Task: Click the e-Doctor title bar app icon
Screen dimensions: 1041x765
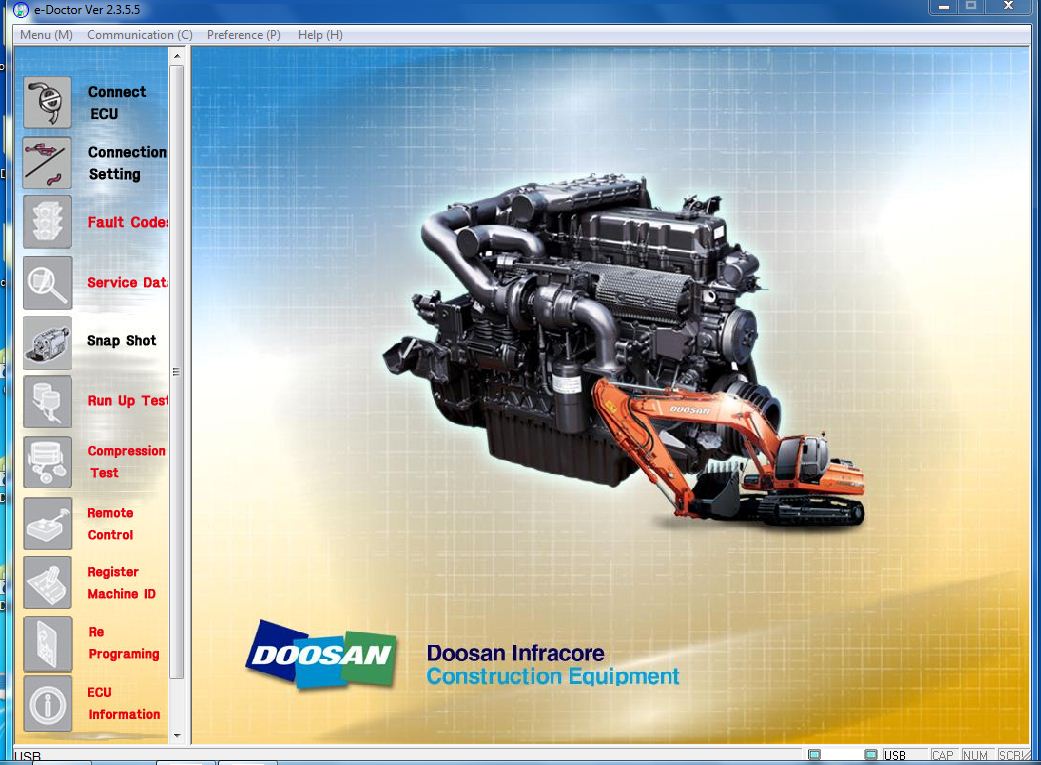Action: pyautogui.click(x=21, y=10)
